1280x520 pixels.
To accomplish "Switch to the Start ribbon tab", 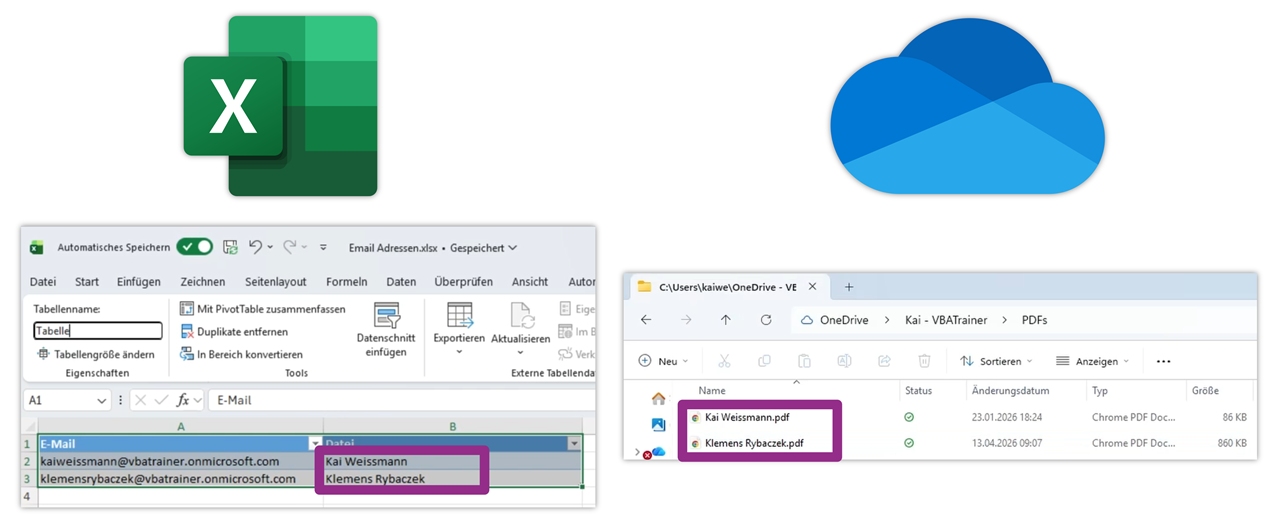I will click(87, 282).
